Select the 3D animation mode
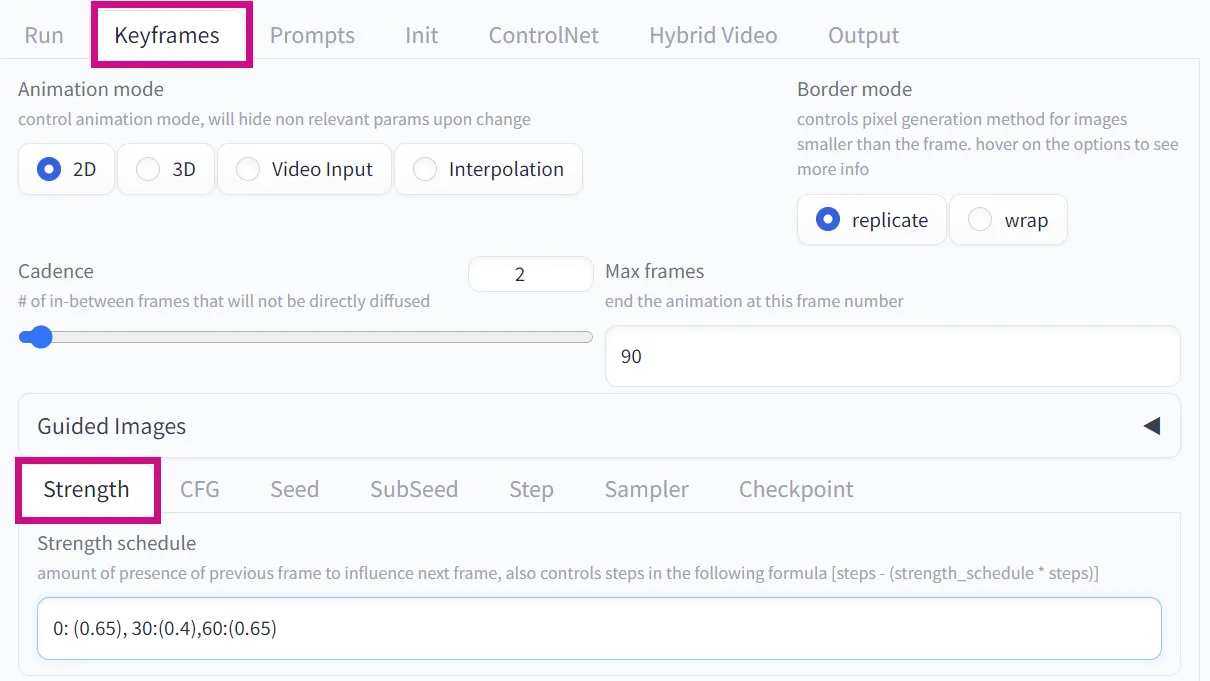The width and height of the screenshot is (1210, 681). [x=166, y=169]
